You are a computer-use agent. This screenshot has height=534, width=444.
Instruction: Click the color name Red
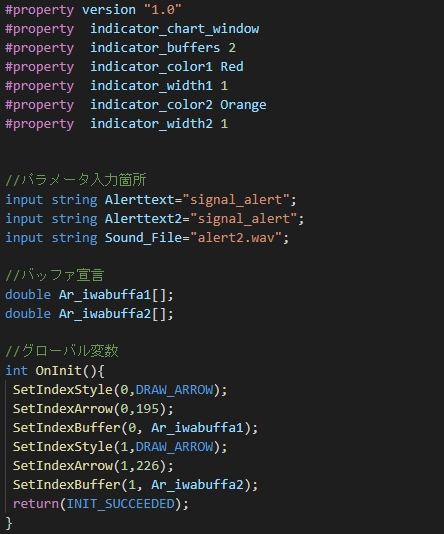[232, 67]
